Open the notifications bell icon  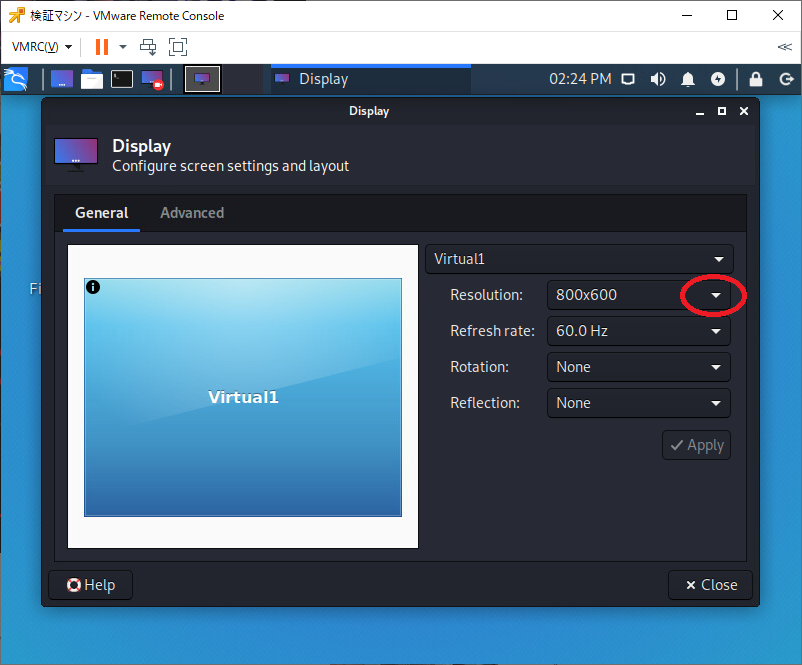tap(688, 79)
